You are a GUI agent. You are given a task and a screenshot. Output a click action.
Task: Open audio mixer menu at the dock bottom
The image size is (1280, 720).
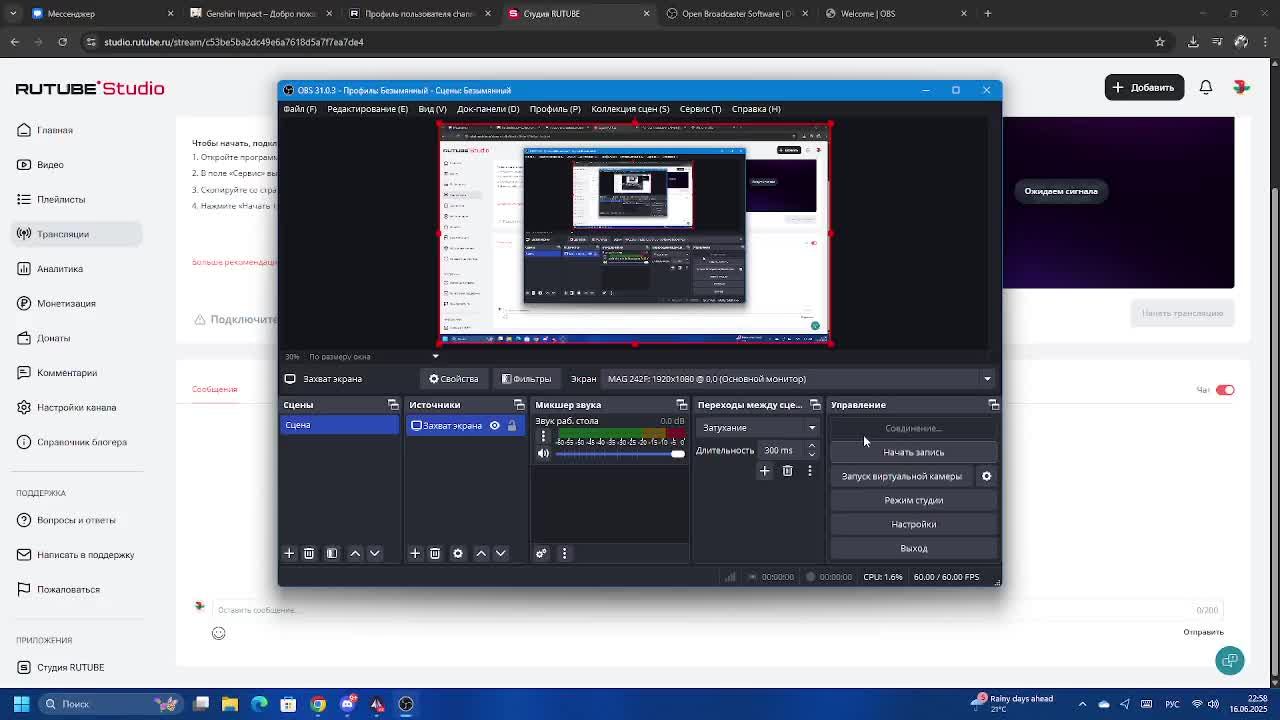coord(564,553)
